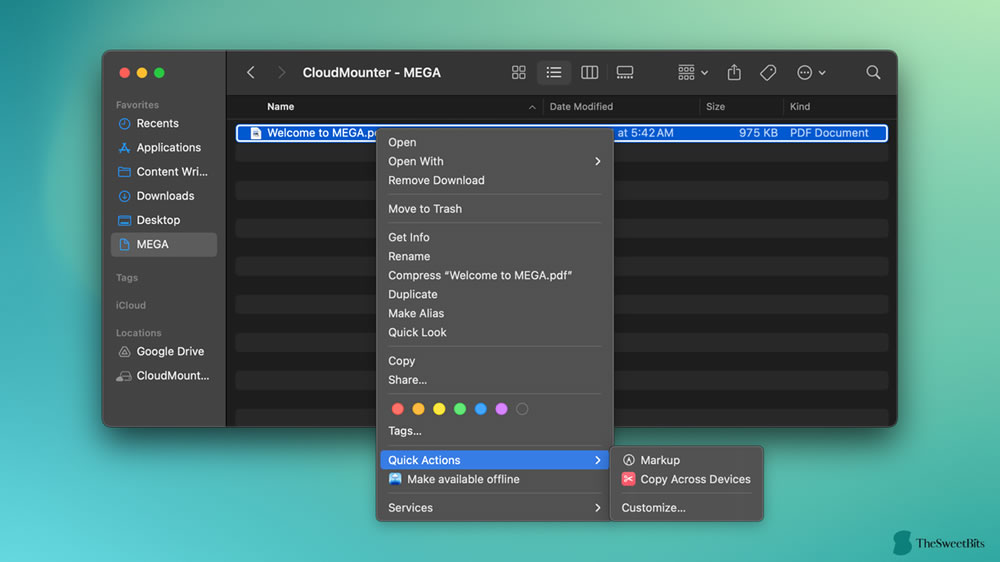
Task: Sort by the Size column header
Action: point(716,107)
